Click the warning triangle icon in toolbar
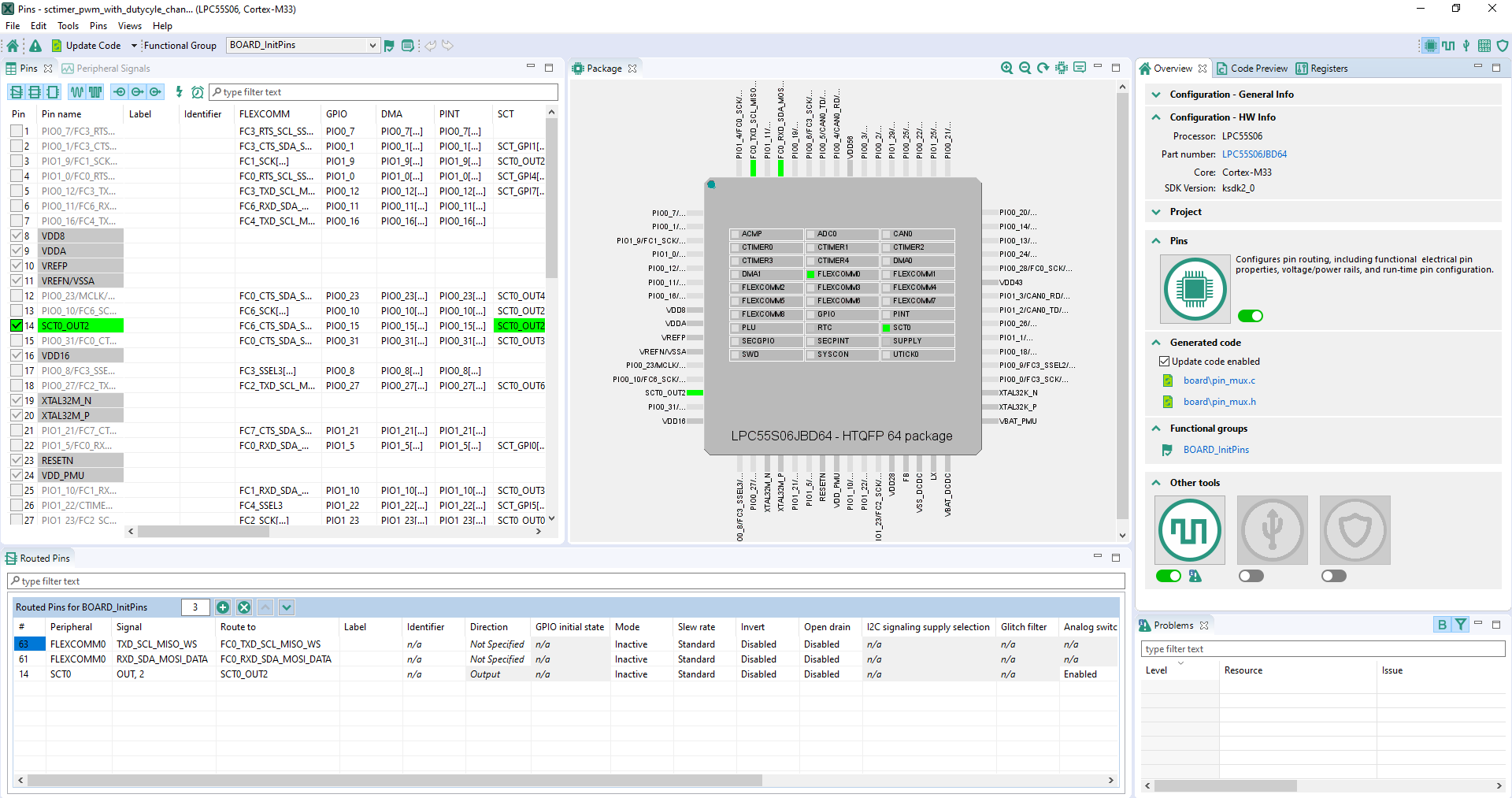 pos(35,46)
